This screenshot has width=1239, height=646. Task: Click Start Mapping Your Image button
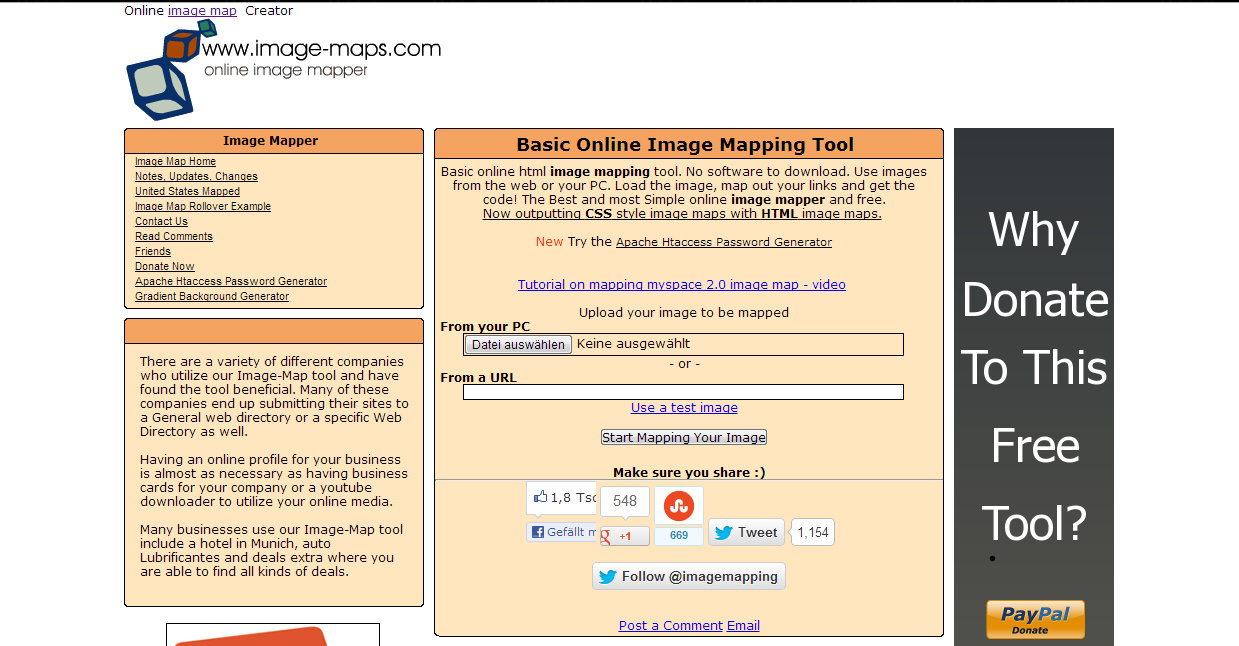[684, 437]
